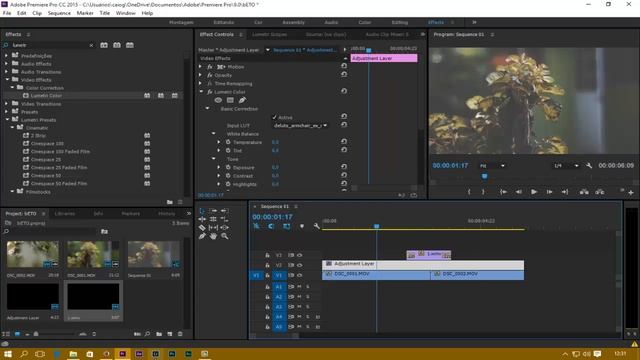Open File Explorer from the taskbar
The image size is (640, 360).
(73, 354)
